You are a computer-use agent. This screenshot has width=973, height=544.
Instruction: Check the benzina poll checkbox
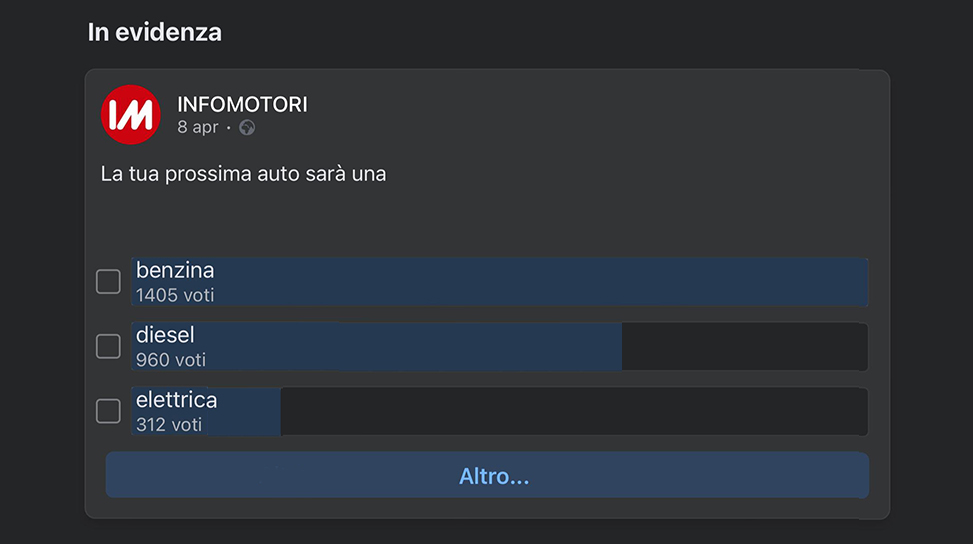(x=108, y=282)
